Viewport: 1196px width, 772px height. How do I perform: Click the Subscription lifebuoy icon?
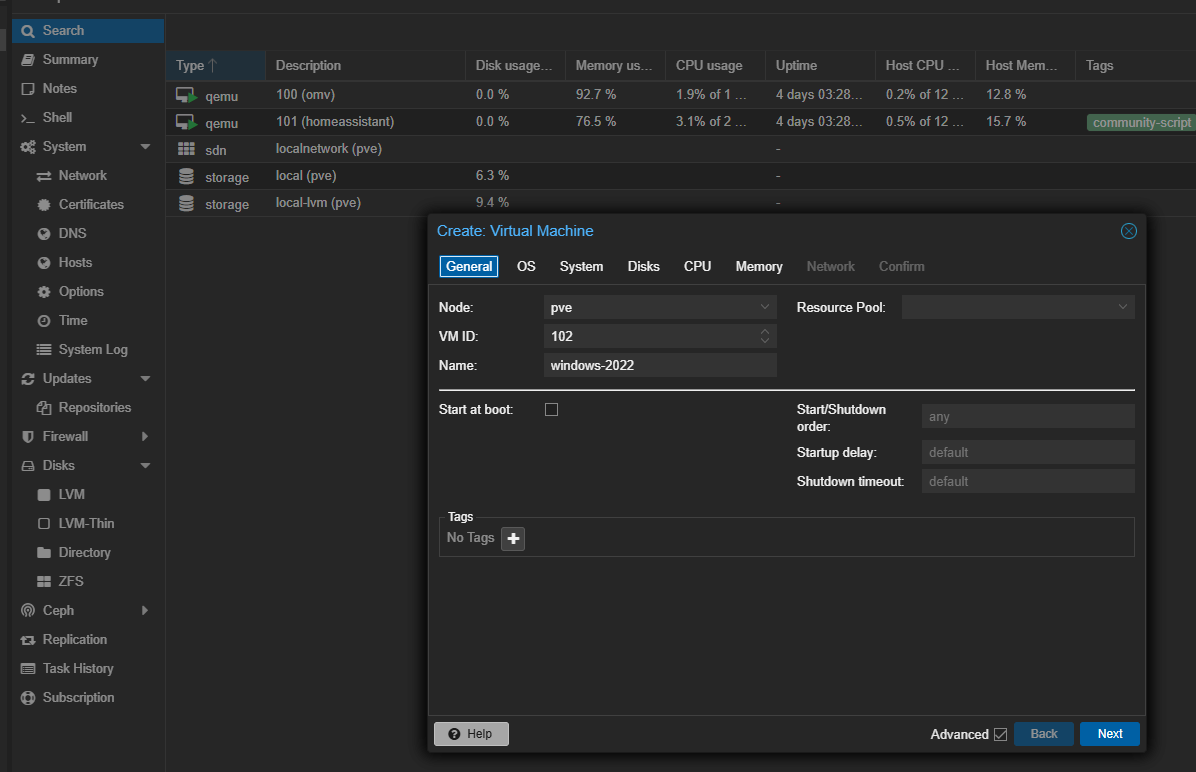tap(28, 698)
